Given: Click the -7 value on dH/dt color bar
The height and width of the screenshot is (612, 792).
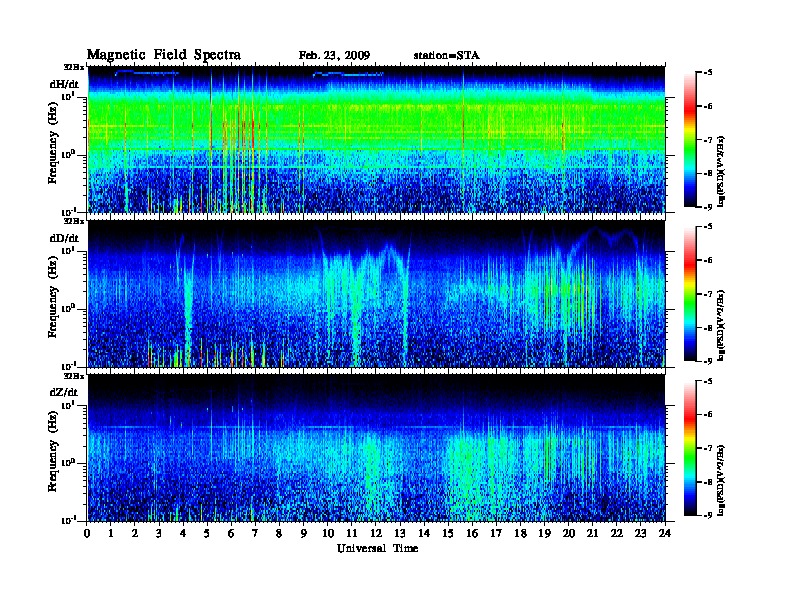Looking at the screenshot, I should tap(708, 140).
